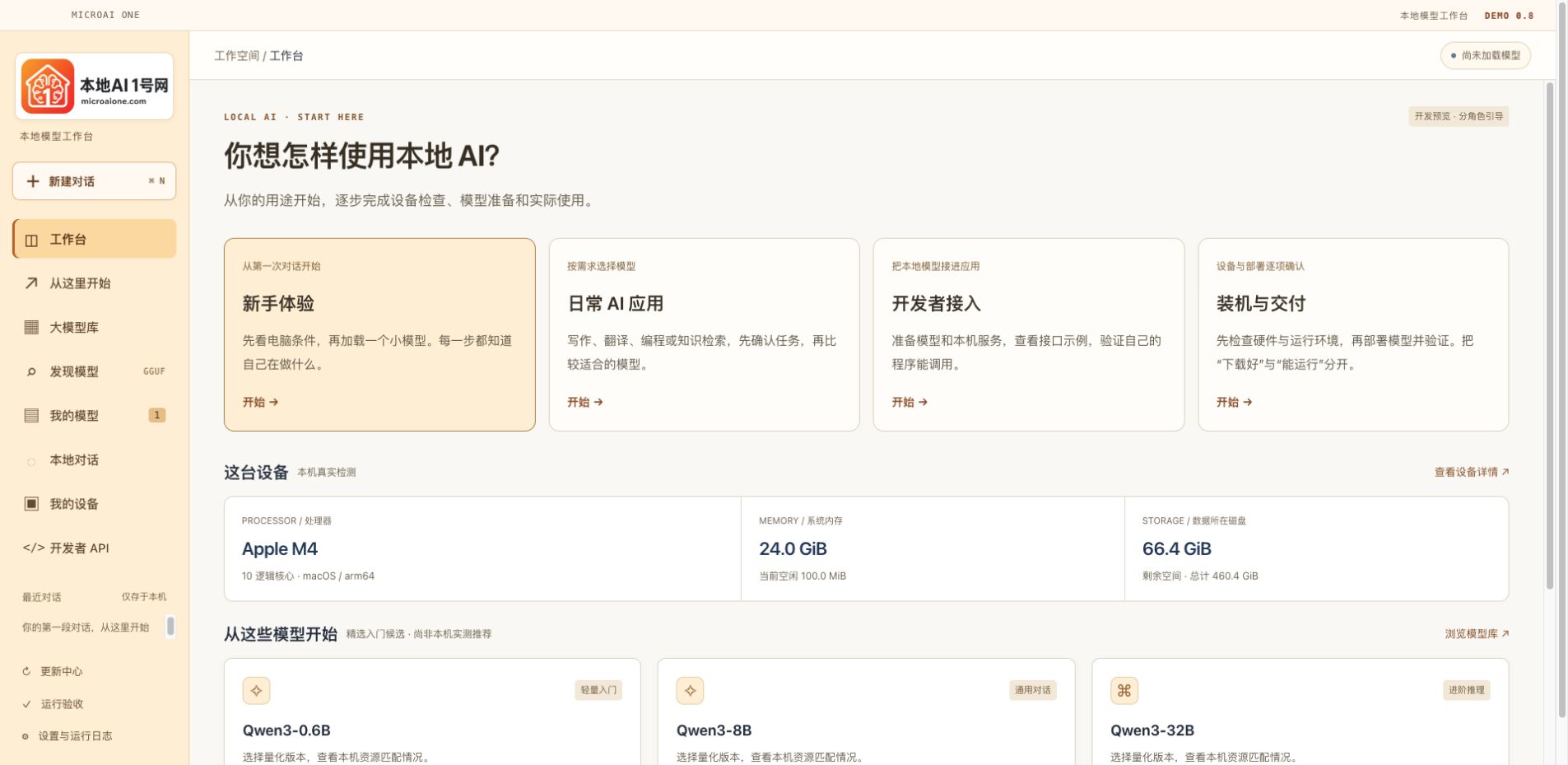Click the 仅存于本机 label
The width and height of the screenshot is (1568, 765).
click(x=144, y=597)
